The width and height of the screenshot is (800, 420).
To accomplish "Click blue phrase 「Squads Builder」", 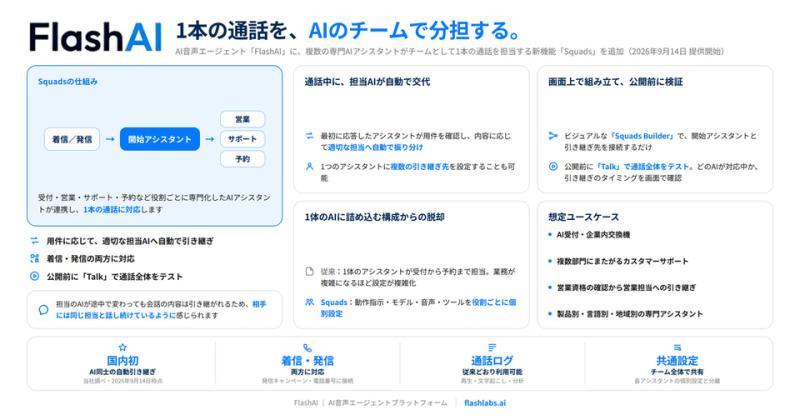I will 642,136.
